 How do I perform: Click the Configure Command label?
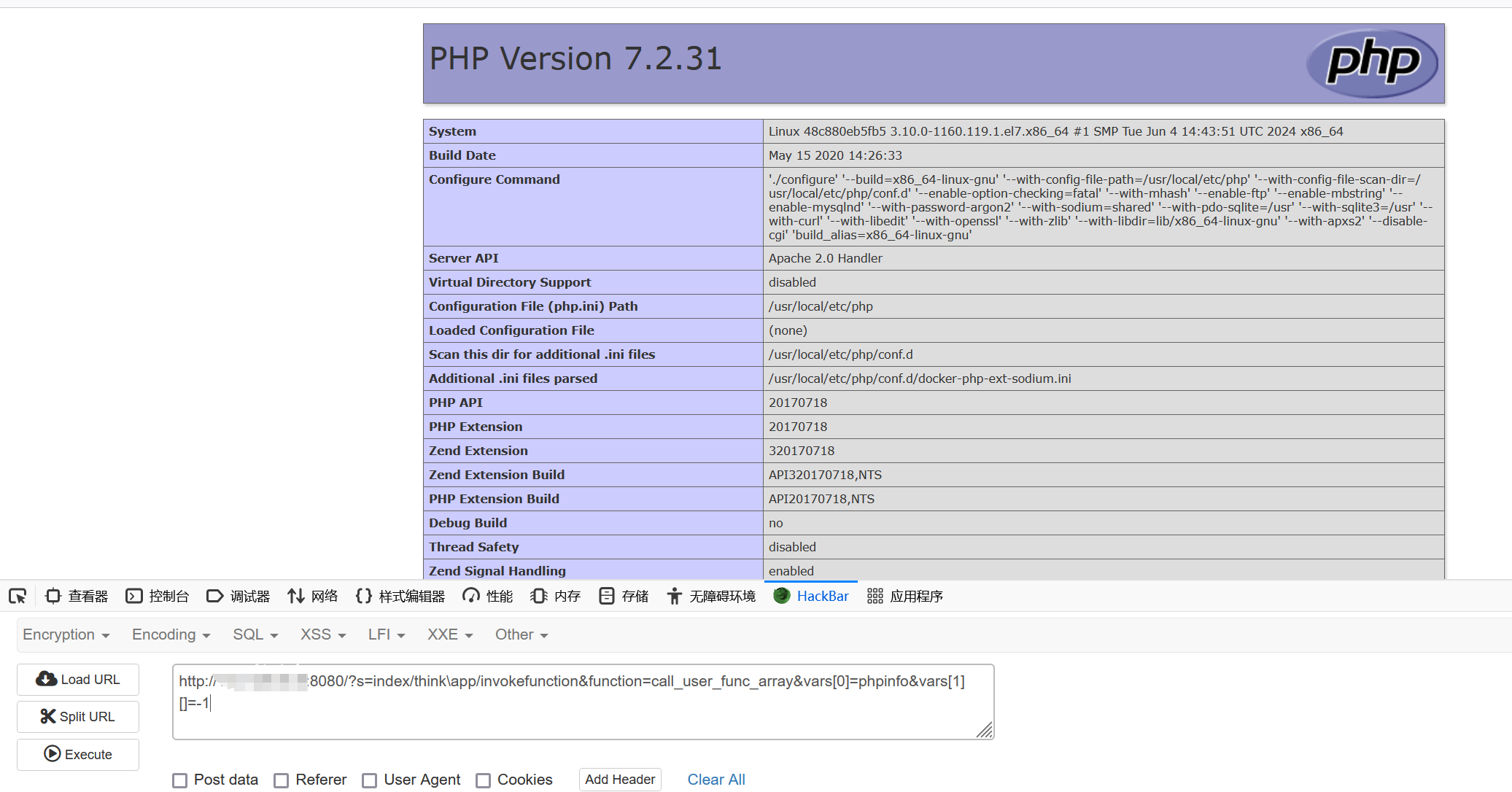495,179
